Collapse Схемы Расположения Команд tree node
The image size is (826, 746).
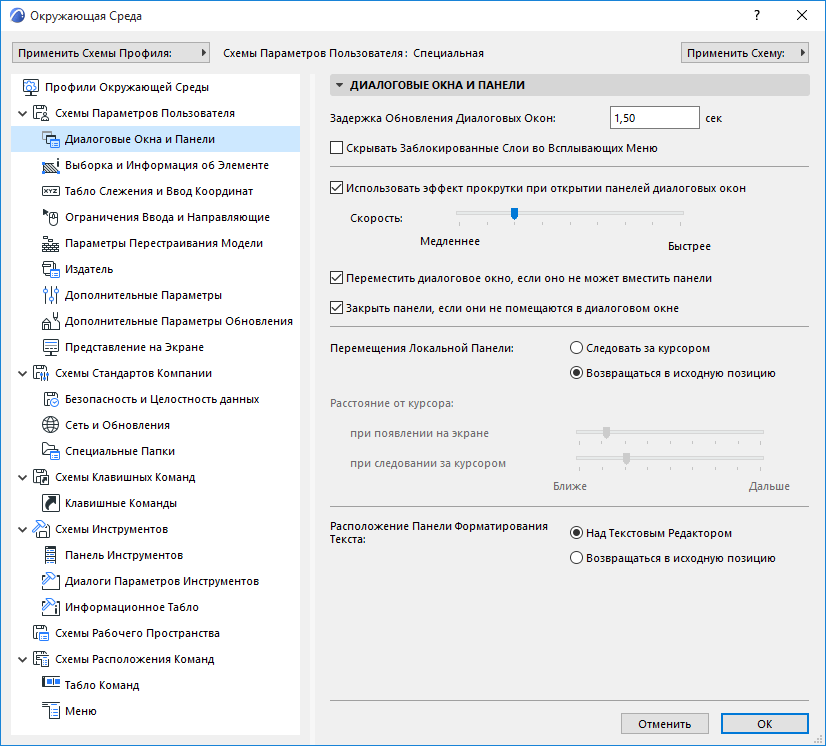pyautogui.click(x=23, y=660)
